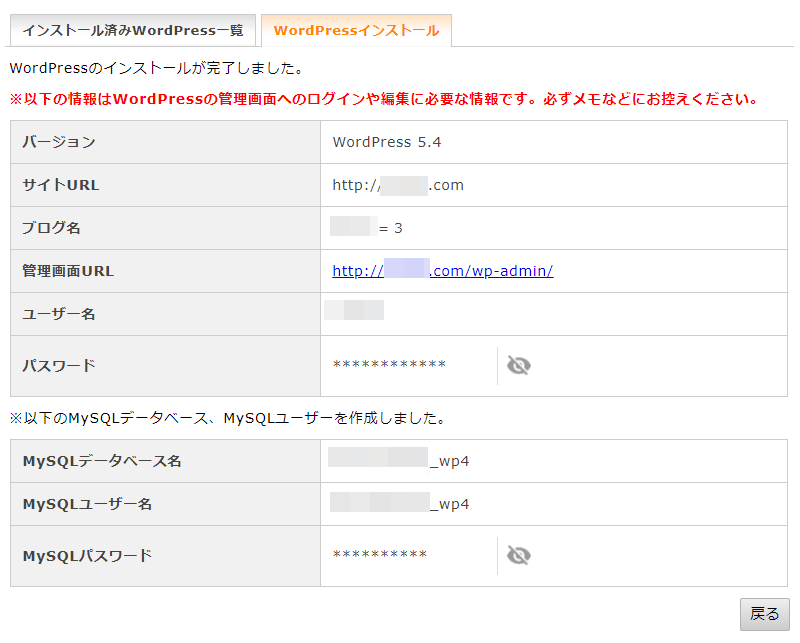The width and height of the screenshot is (800, 643).
Task: Click the MySQLユーザー名 row label
Action: click(x=87, y=504)
